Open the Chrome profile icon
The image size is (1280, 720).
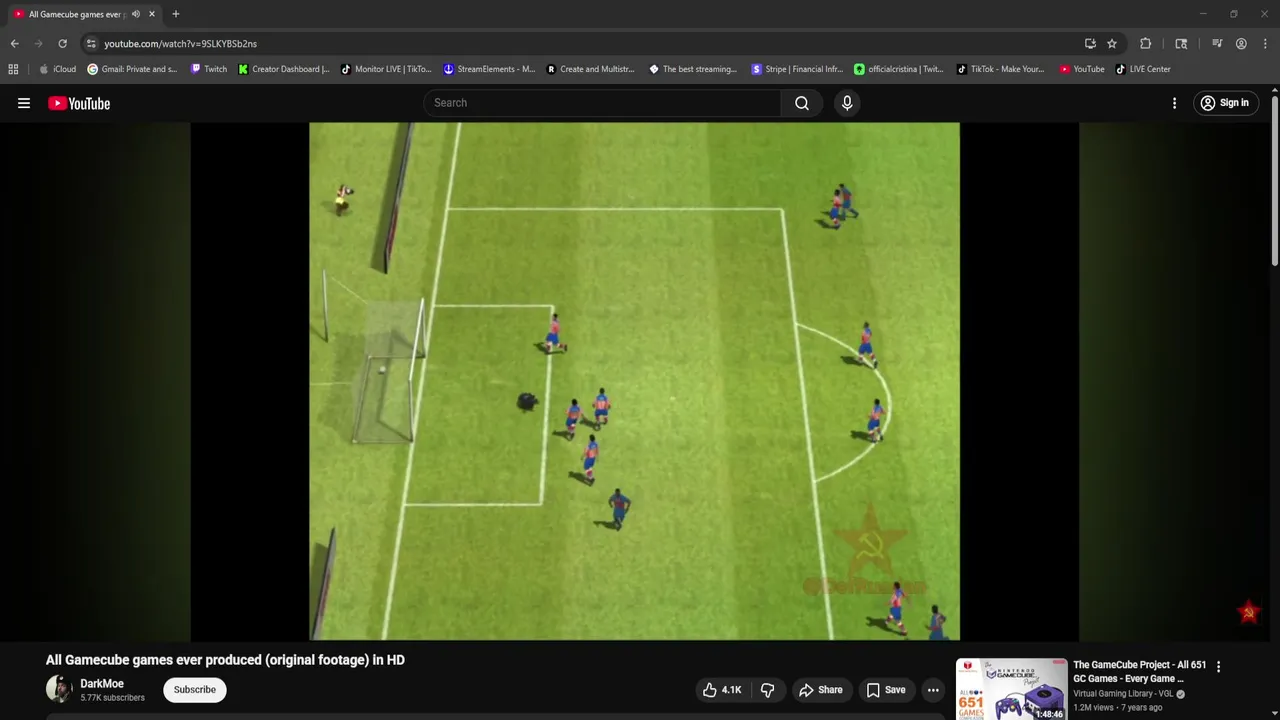point(1241,44)
